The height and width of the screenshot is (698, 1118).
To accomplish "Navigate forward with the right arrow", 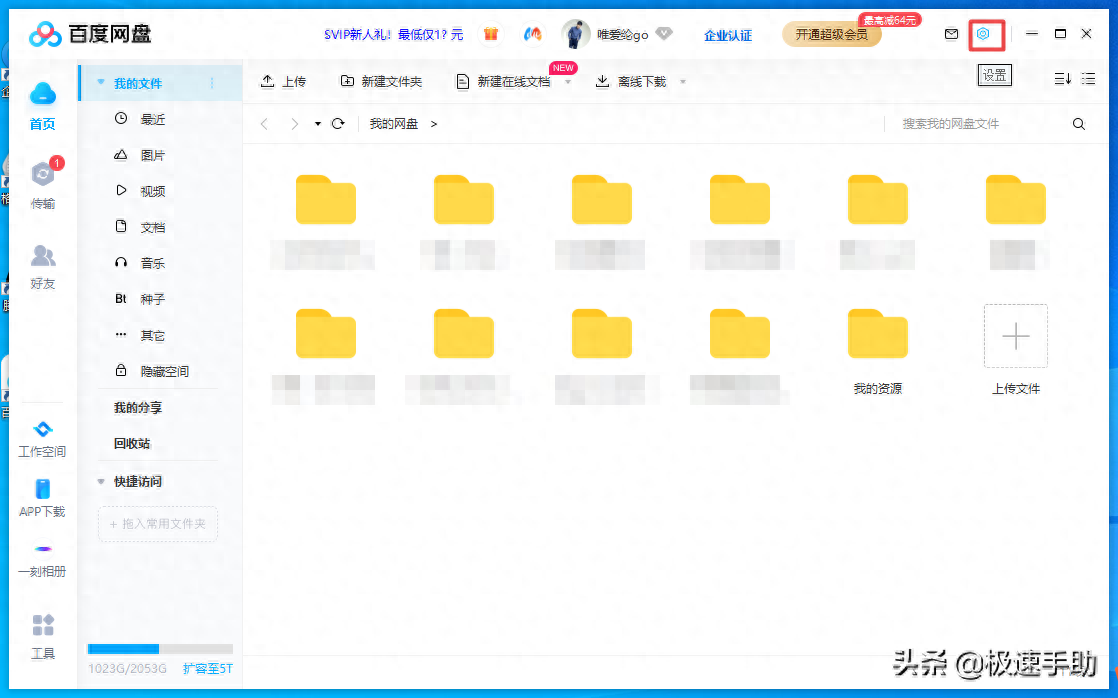I will pyautogui.click(x=294, y=123).
